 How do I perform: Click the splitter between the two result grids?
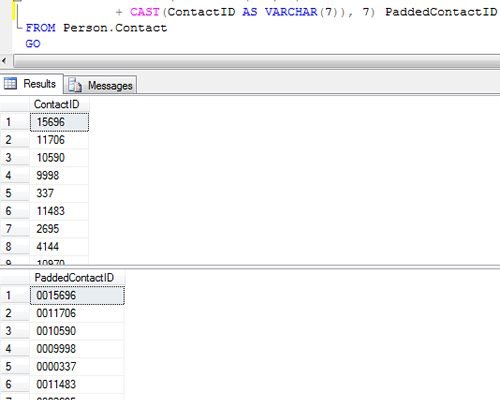pyautogui.click(x=250, y=267)
